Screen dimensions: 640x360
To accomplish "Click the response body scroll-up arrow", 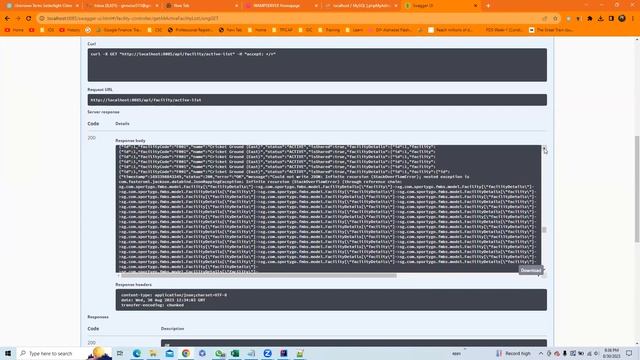I will click(544, 147).
